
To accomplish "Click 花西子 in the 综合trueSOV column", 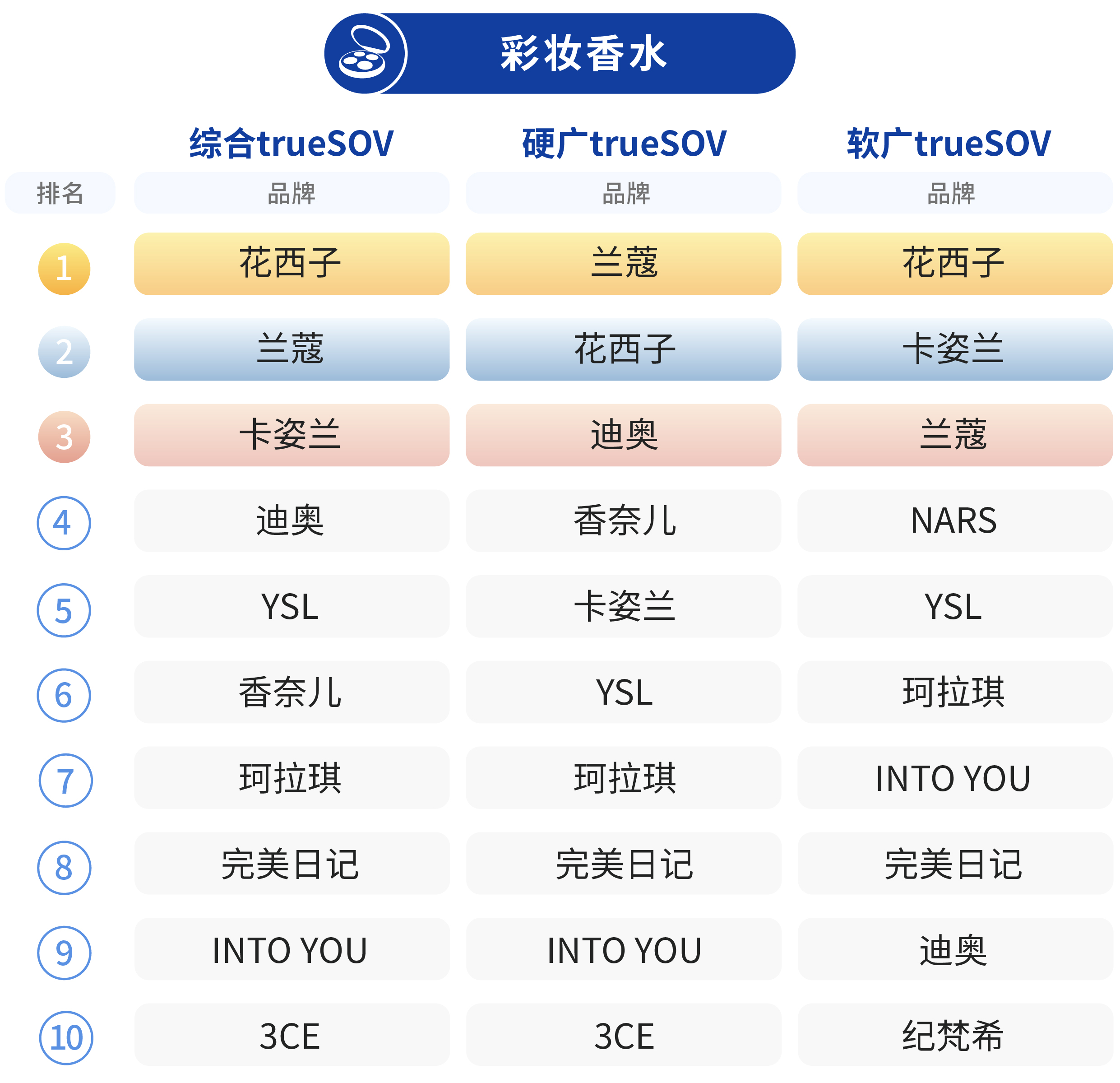I will tap(292, 264).
